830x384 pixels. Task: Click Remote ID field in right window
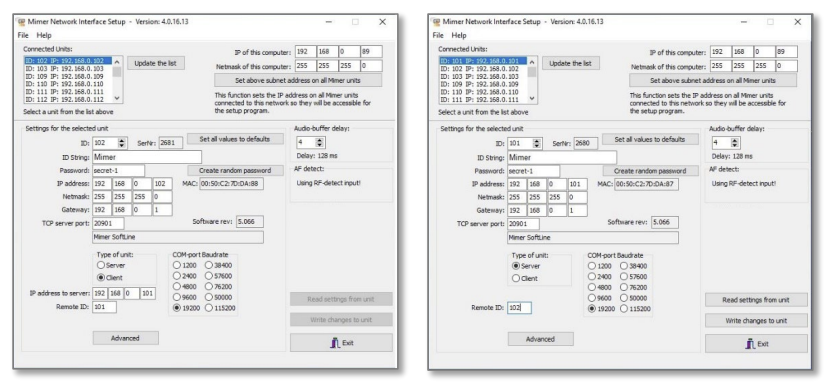coord(519,308)
